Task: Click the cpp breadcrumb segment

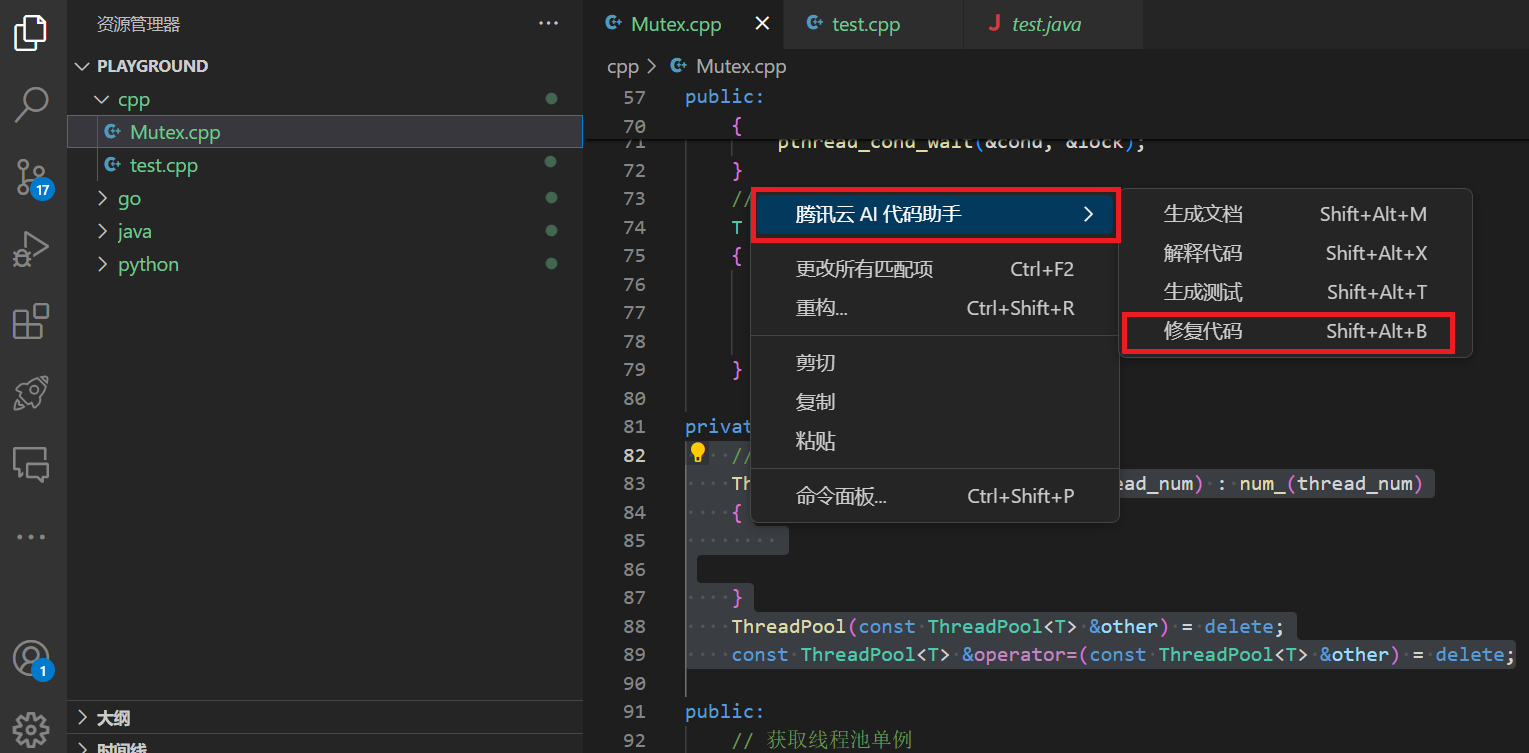Action: (622, 66)
